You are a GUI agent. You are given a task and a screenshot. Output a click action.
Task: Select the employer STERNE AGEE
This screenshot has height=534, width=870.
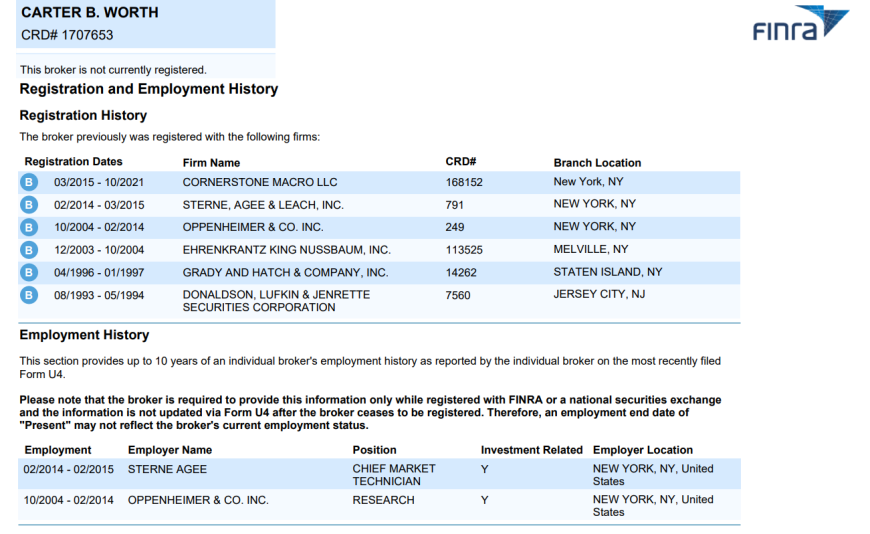tap(167, 470)
